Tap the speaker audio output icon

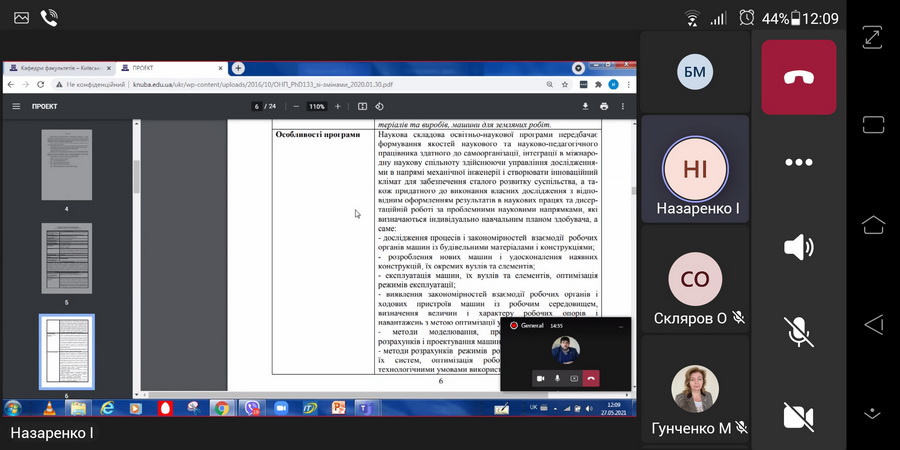tap(798, 247)
